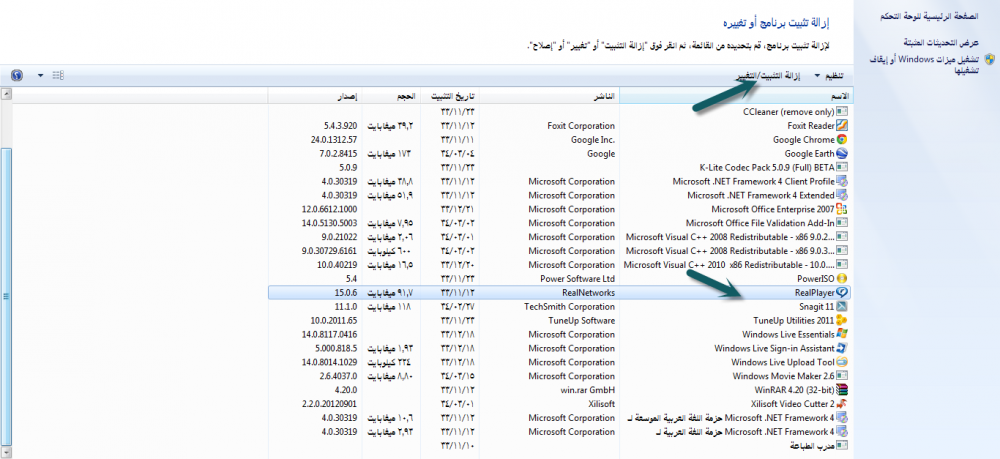The image size is (1000, 459).
Task: Click the scroll up arrow of the list
Action: pyautogui.click(x=6, y=95)
